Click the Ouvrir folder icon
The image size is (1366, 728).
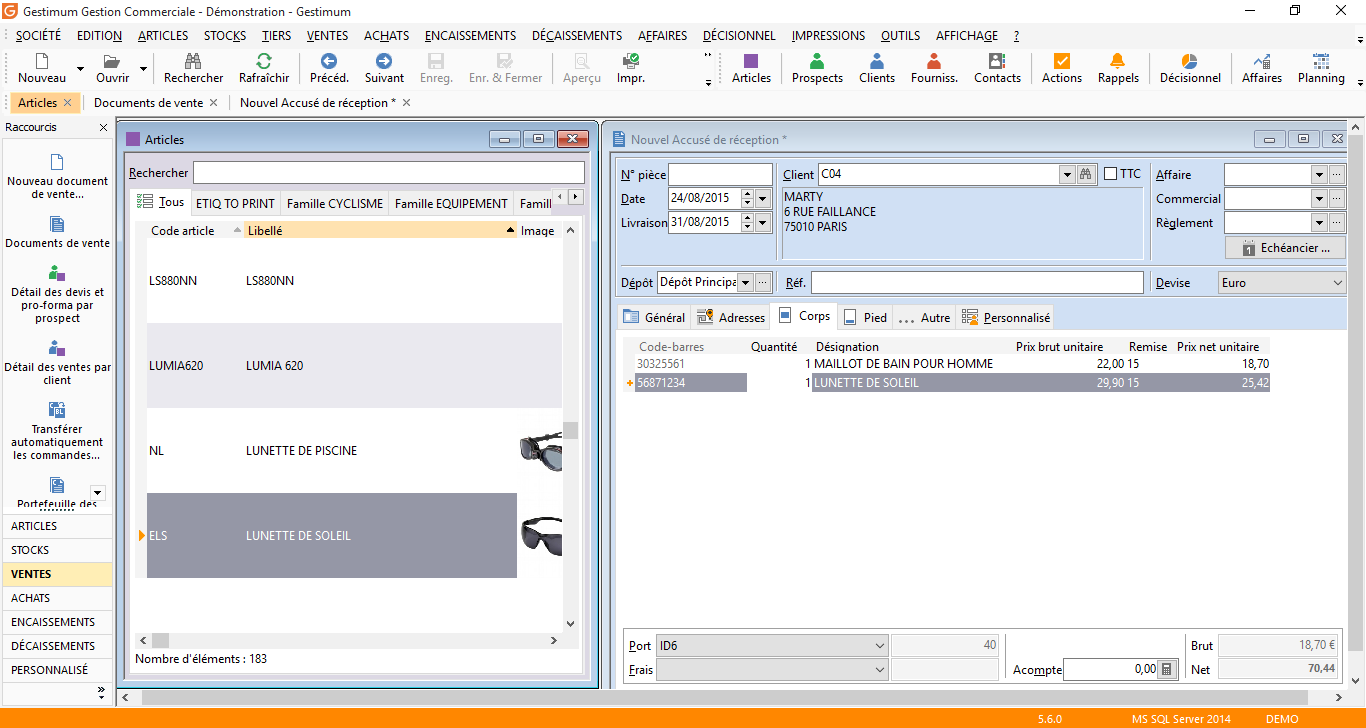tap(112, 61)
